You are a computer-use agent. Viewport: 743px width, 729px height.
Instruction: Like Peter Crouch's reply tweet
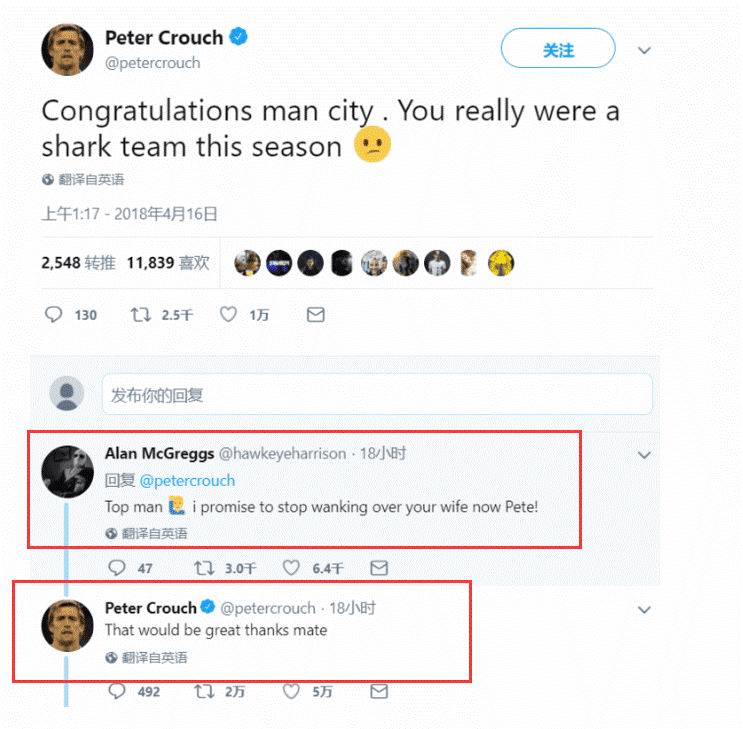[x=291, y=691]
